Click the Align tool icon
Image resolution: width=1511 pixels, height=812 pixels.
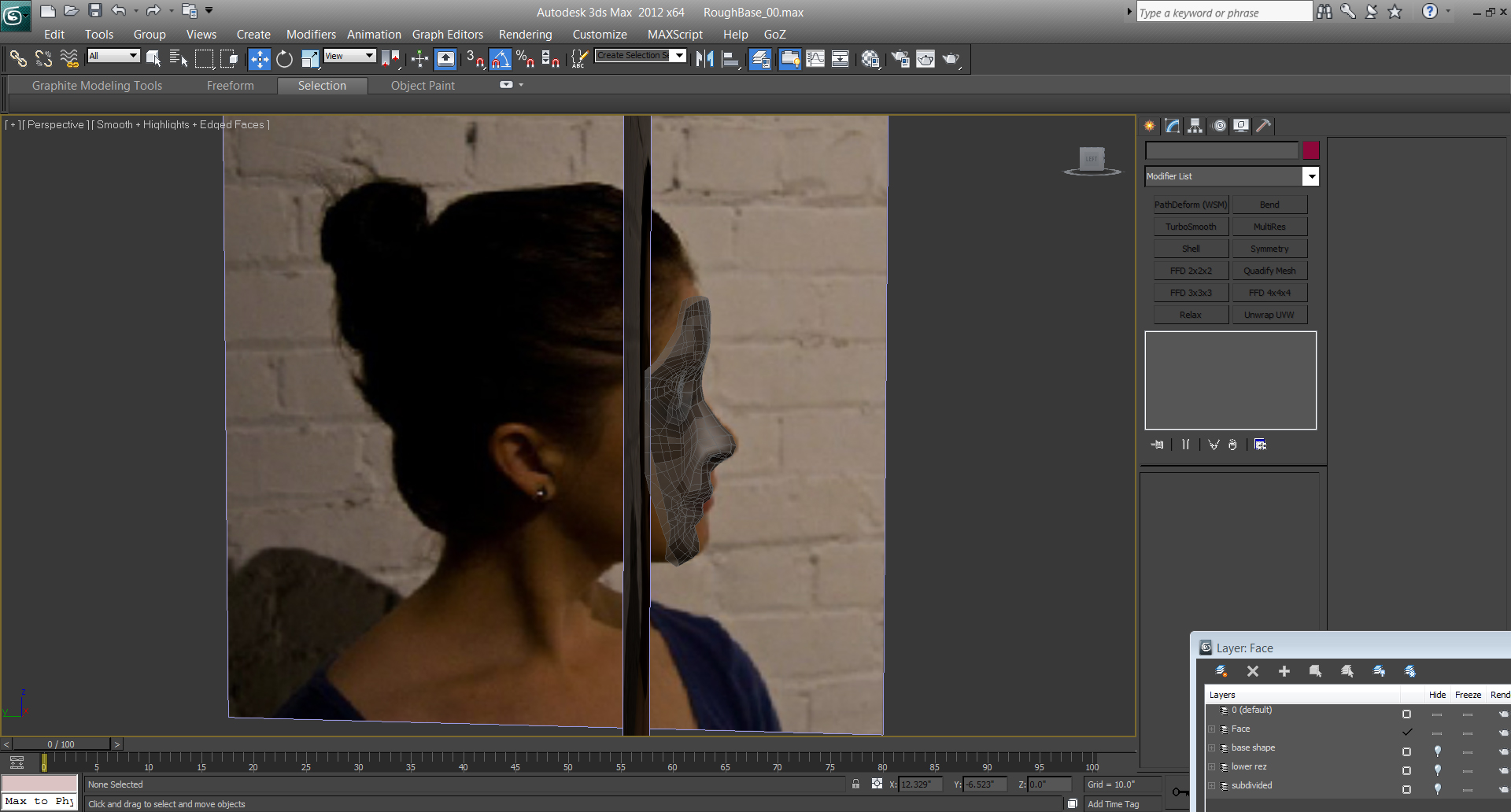pyautogui.click(x=730, y=59)
